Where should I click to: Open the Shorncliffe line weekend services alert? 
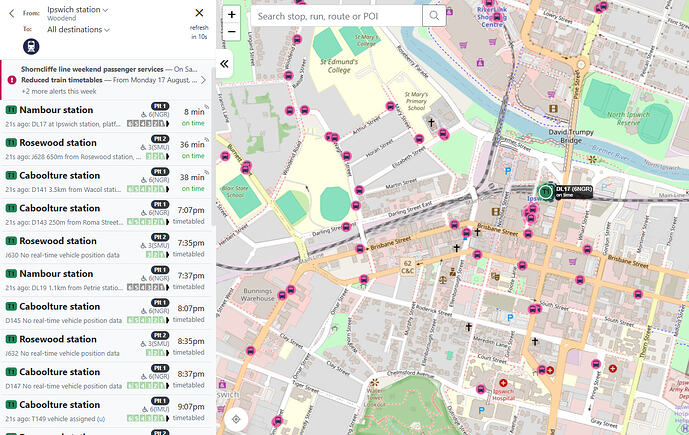click(x=109, y=69)
